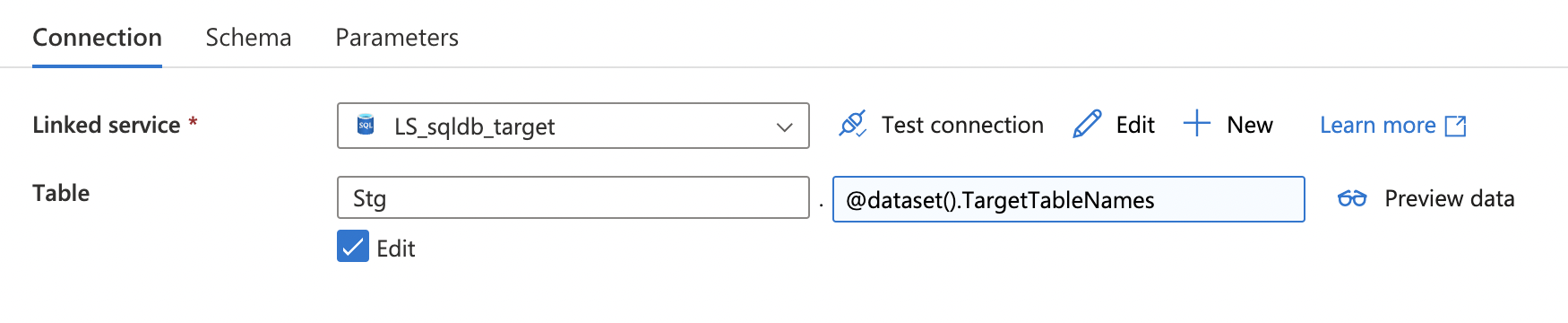
Task: Click the Preview data button
Action: pyautogui.click(x=1426, y=198)
